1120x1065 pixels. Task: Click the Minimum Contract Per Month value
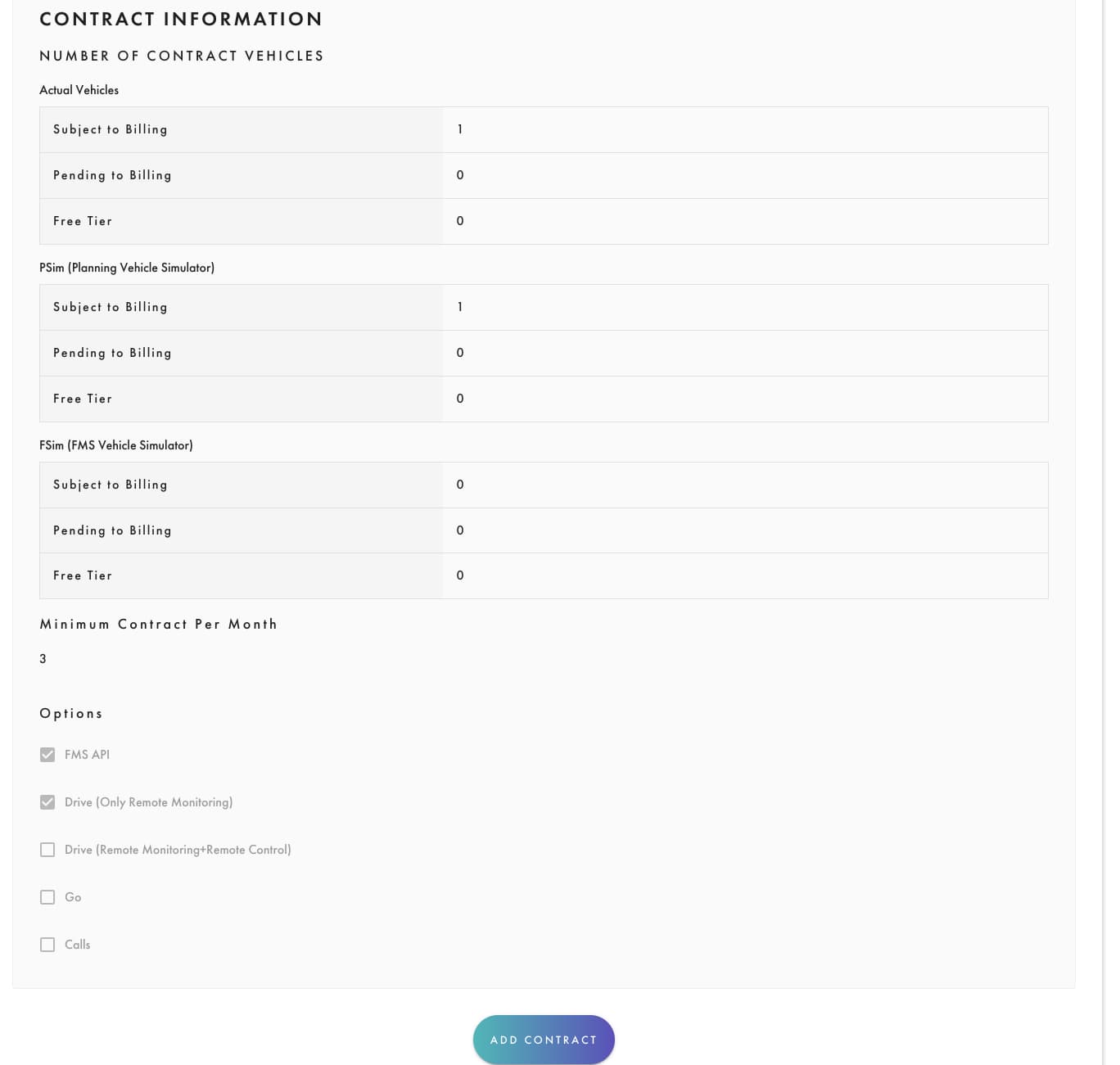coord(43,658)
